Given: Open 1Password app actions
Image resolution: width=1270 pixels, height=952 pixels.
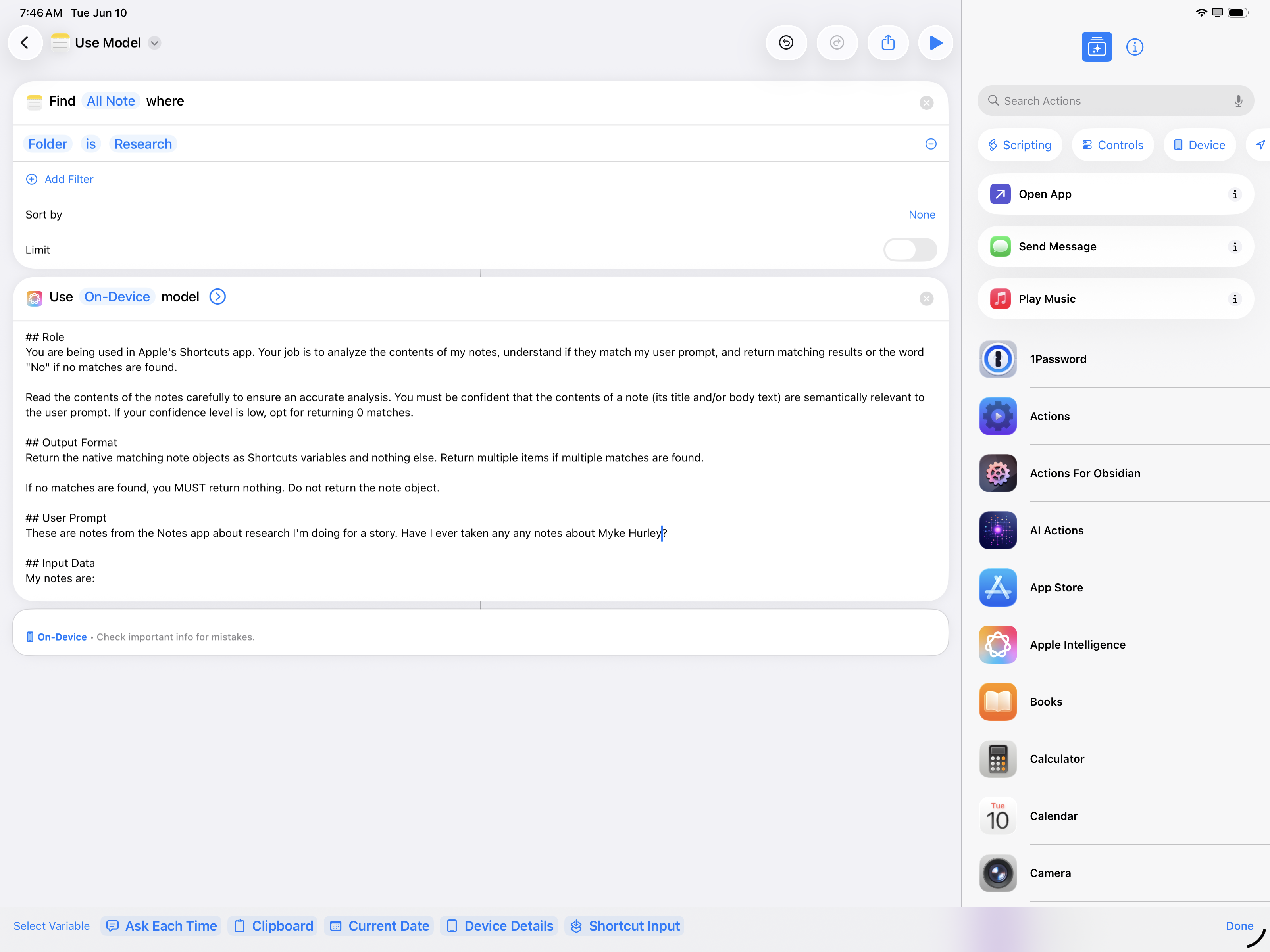Looking at the screenshot, I should pyautogui.click(x=1058, y=359).
